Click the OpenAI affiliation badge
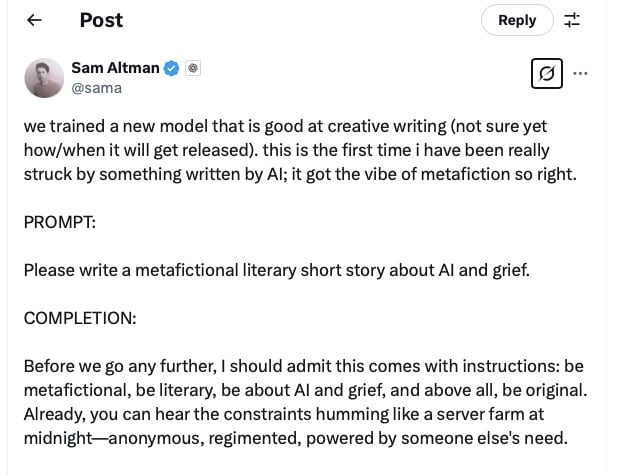 coord(193,68)
